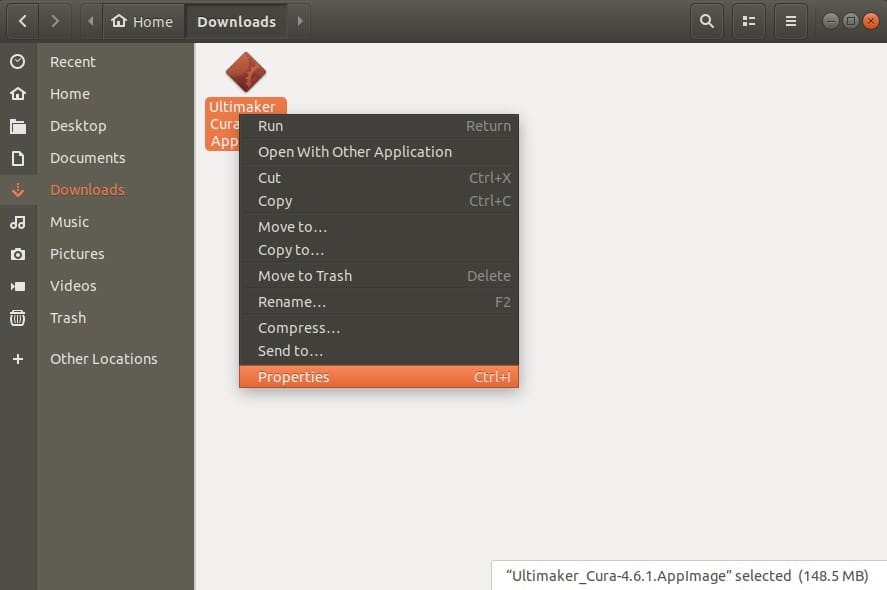Click the Recent clock icon in sidebar
The height and width of the screenshot is (590, 887).
(18, 62)
